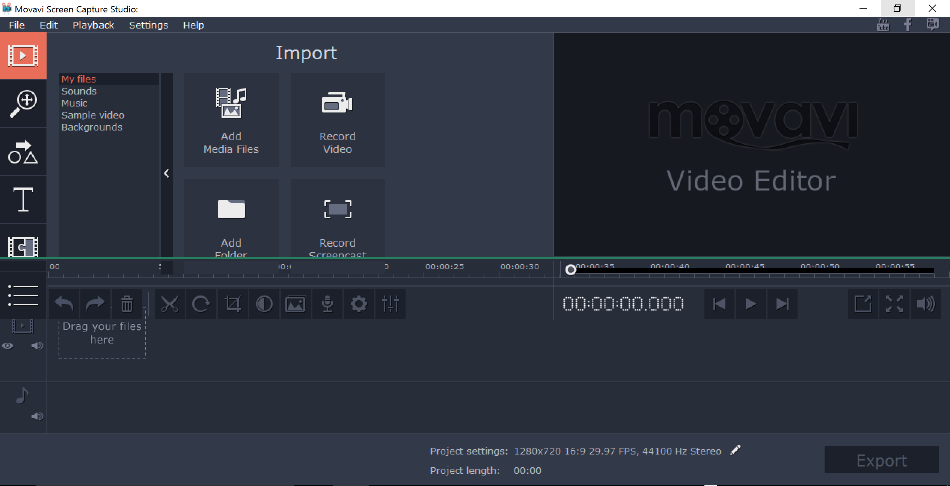
Task: Play the preview video
Action: (750, 304)
